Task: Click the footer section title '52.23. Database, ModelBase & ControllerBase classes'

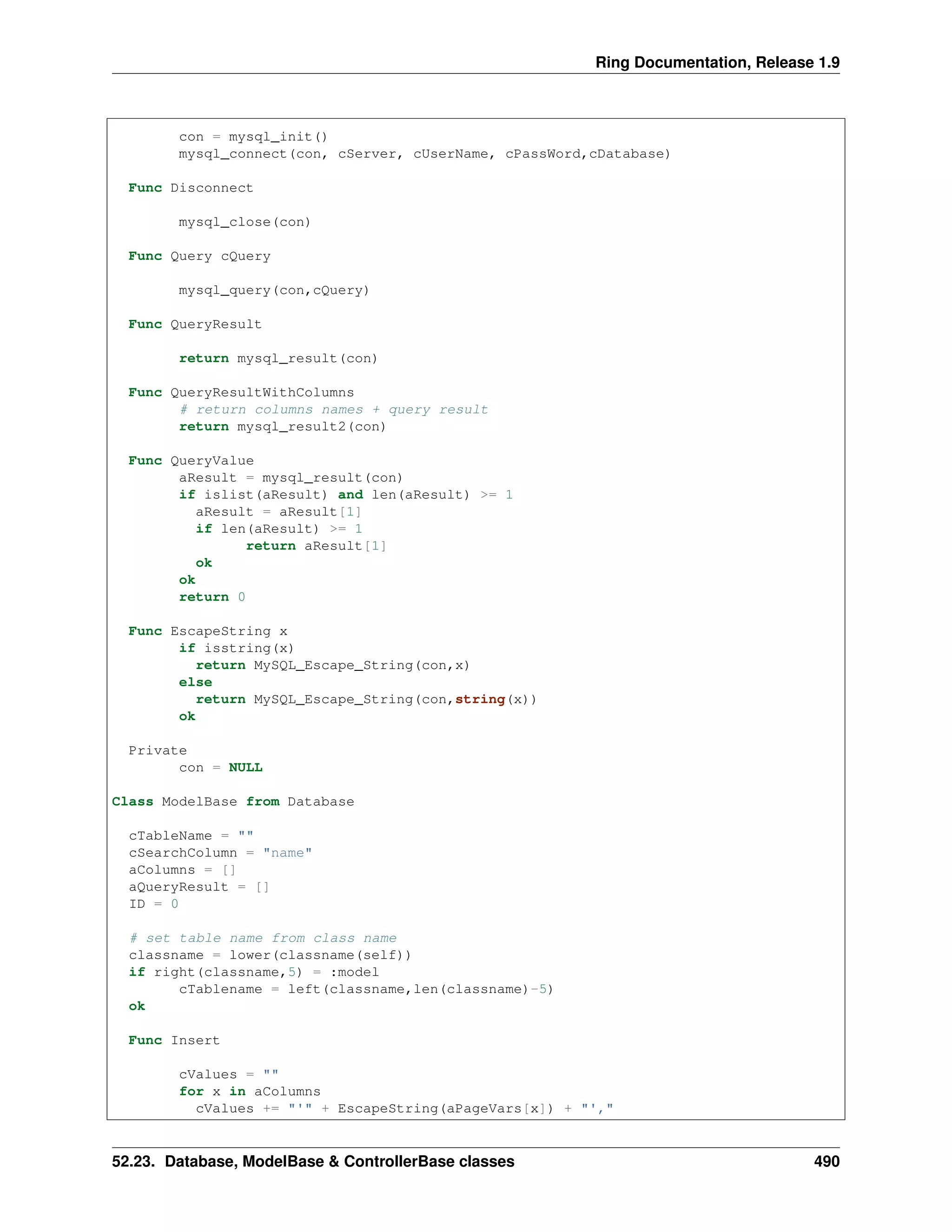Action: 313,1161
